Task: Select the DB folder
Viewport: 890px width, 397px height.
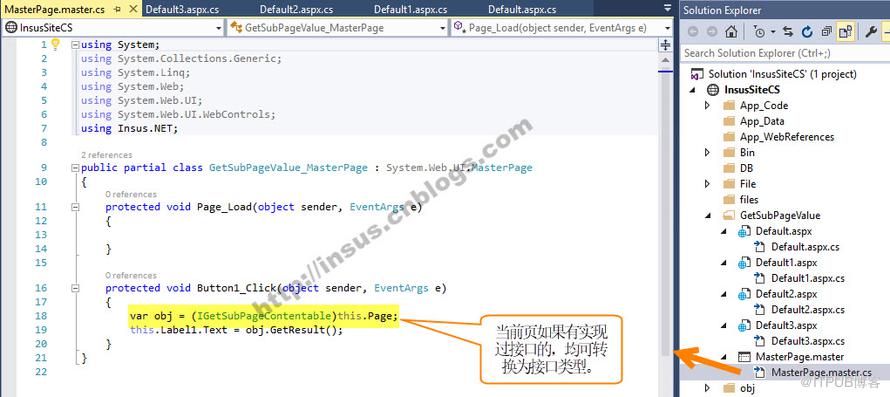Action: (x=747, y=168)
